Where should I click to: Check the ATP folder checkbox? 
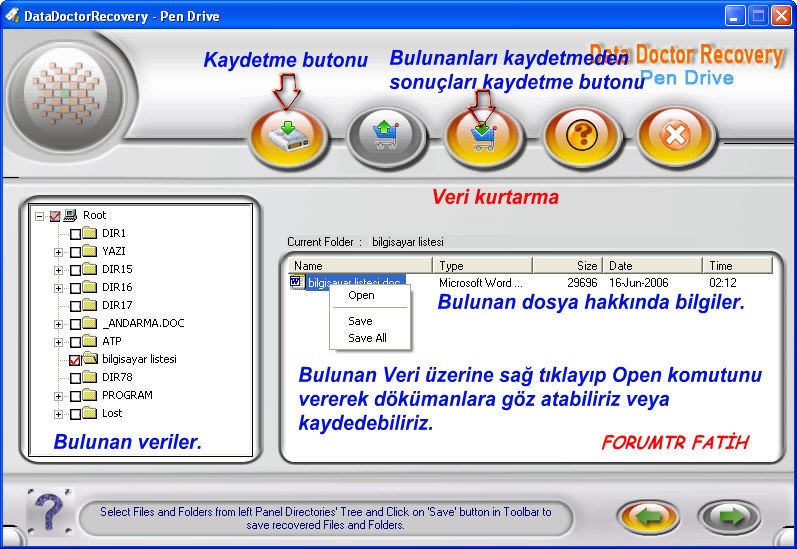coord(75,342)
